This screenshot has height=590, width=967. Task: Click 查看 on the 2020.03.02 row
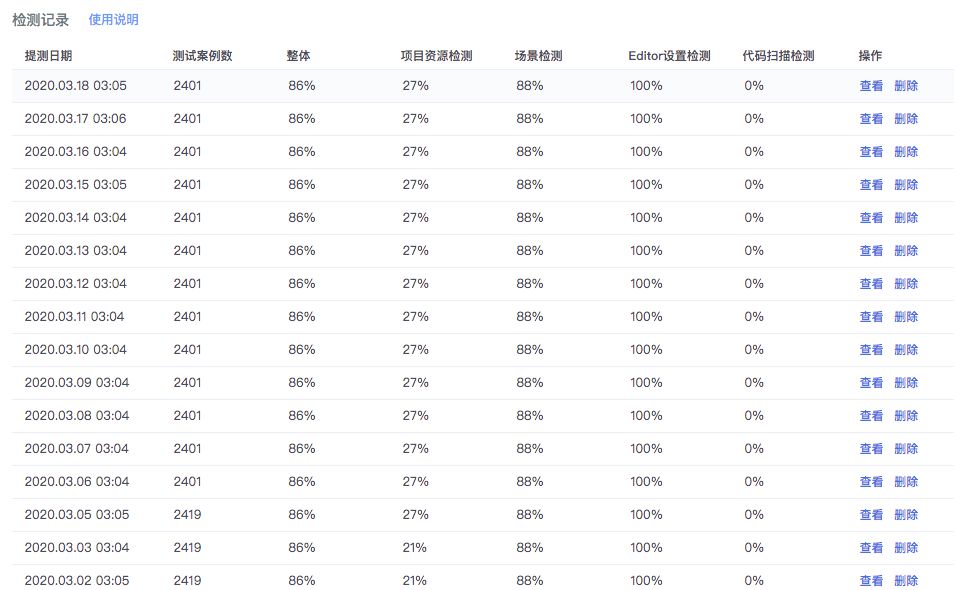[871, 580]
